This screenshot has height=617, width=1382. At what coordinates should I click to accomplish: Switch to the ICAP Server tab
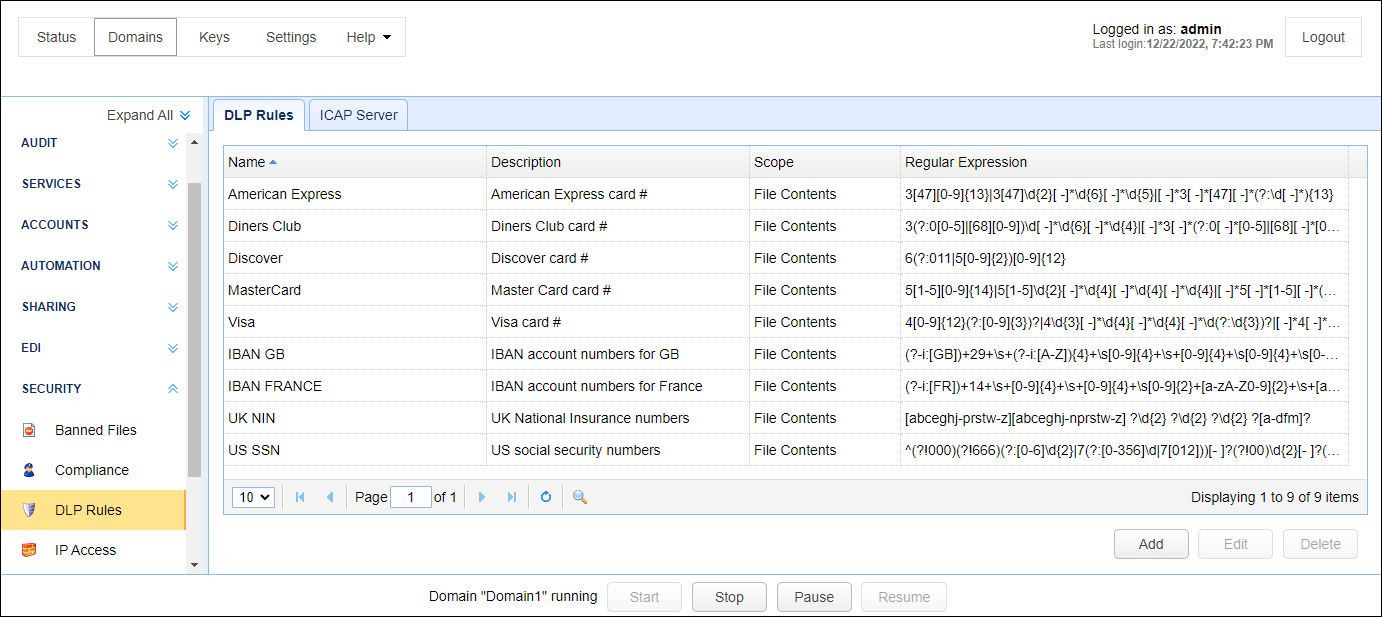358,115
